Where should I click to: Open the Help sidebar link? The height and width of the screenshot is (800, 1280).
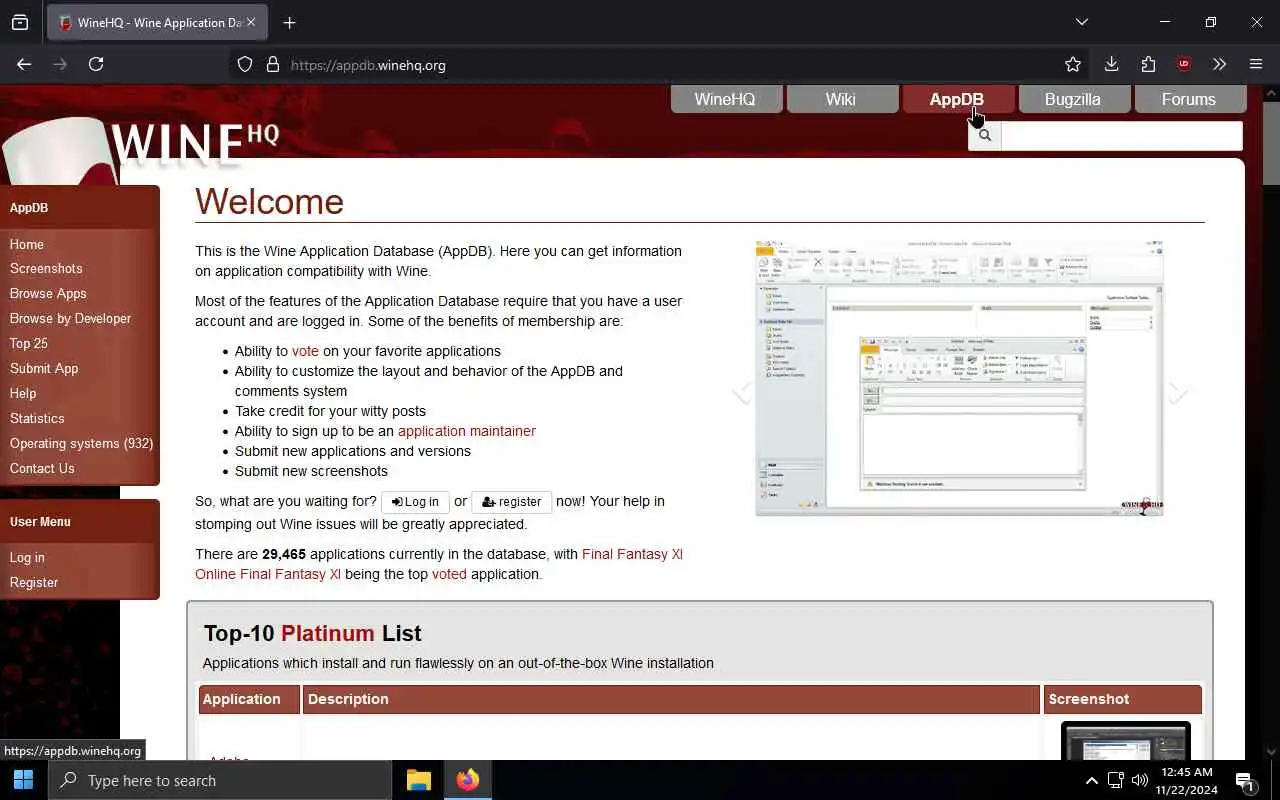tap(23, 393)
